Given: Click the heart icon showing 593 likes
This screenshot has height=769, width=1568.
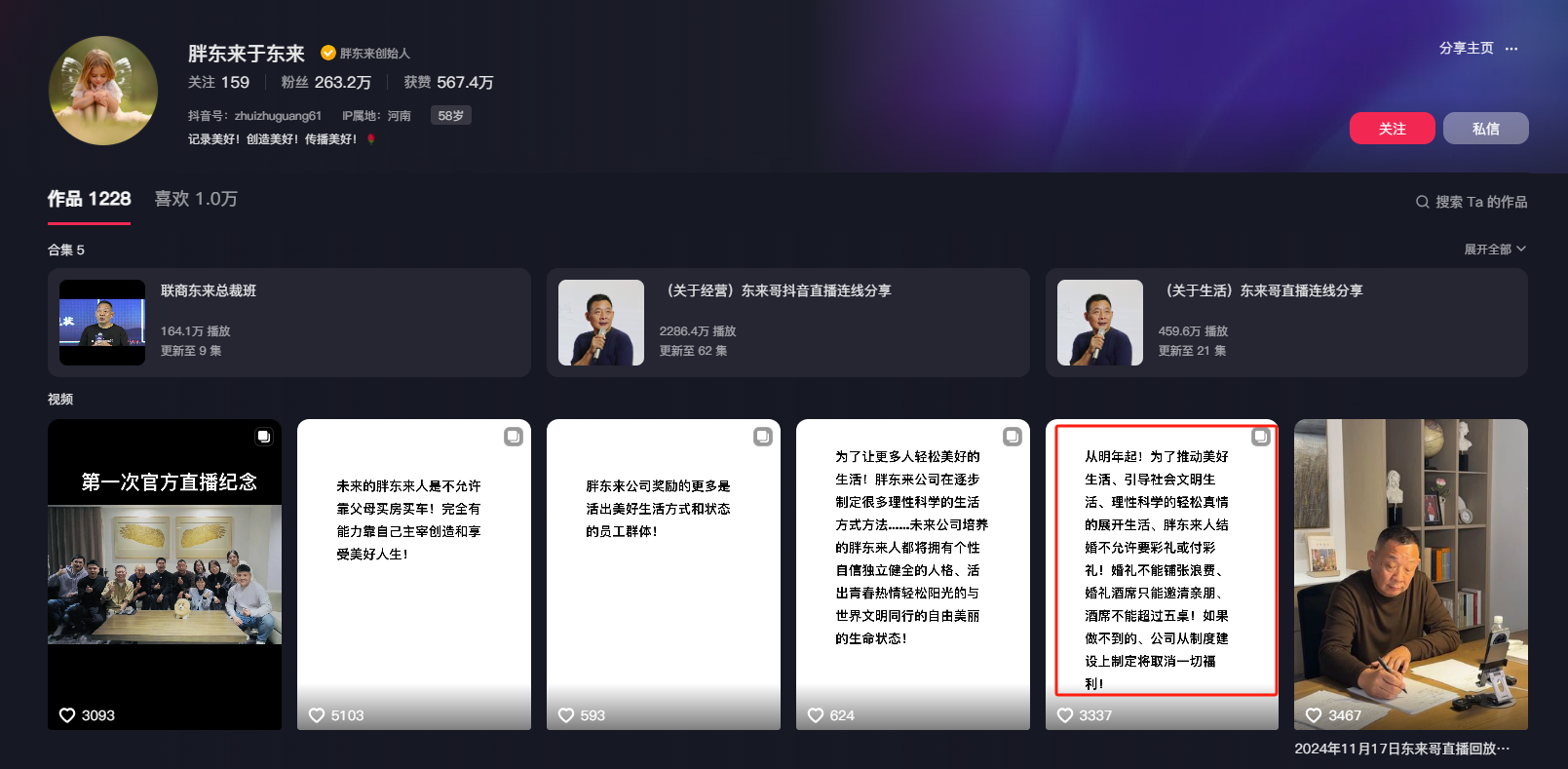Looking at the screenshot, I should (x=566, y=715).
